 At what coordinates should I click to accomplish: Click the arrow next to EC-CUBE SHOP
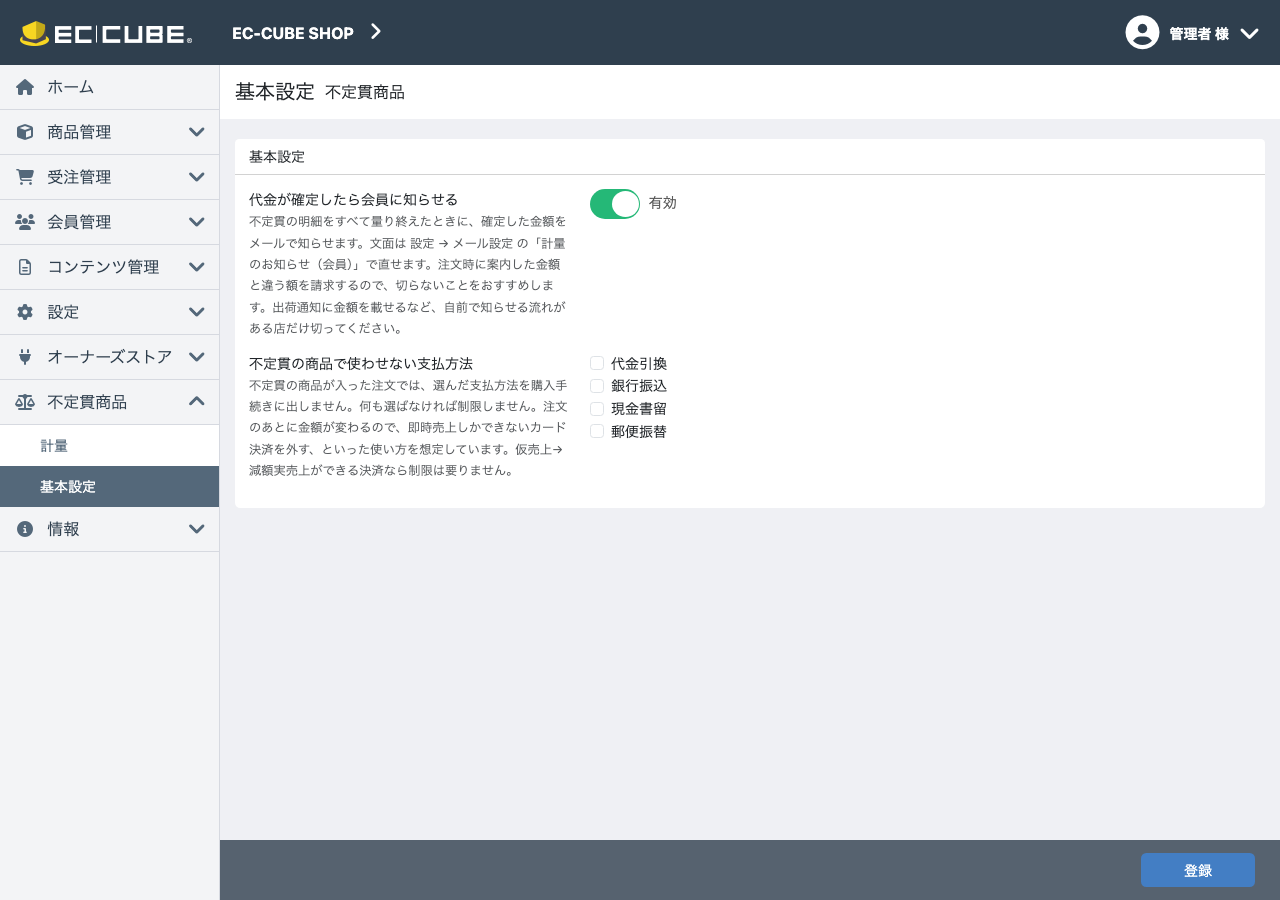376,32
